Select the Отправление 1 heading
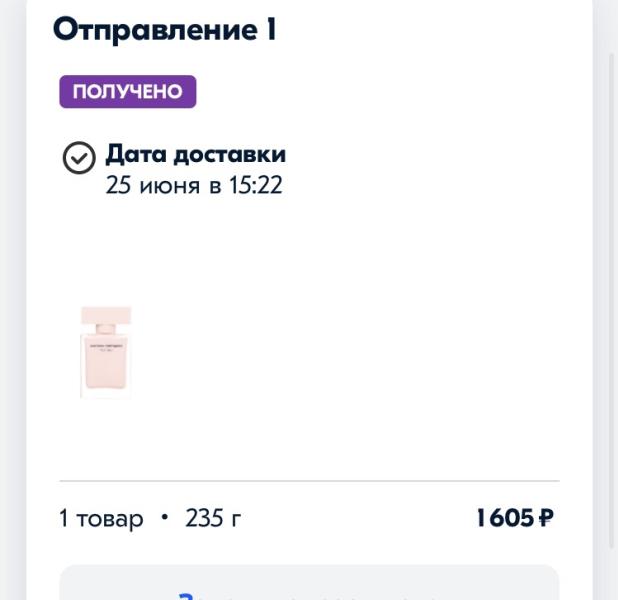618x600 pixels. 164,30
